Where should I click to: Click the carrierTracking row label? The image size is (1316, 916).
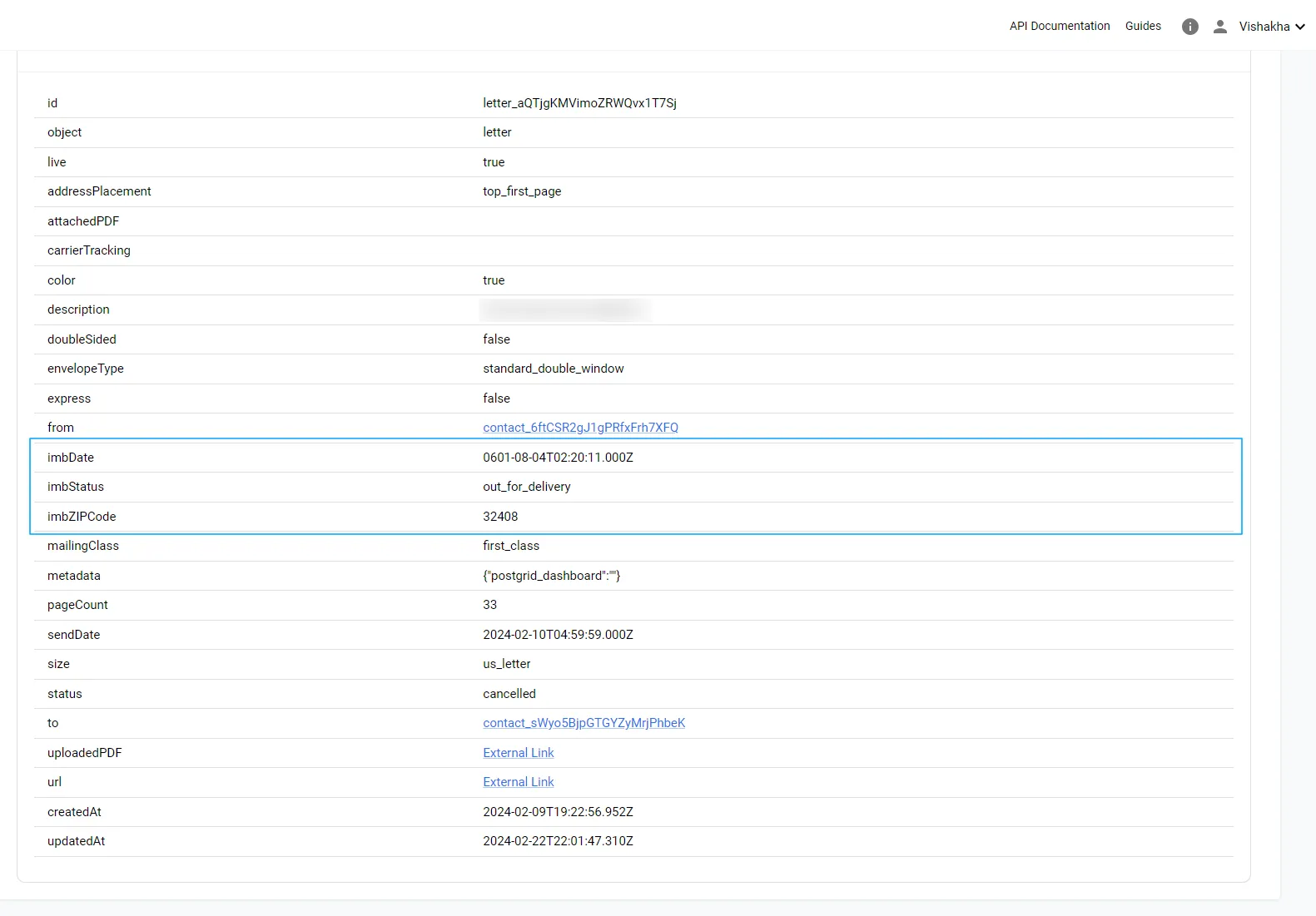click(89, 250)
